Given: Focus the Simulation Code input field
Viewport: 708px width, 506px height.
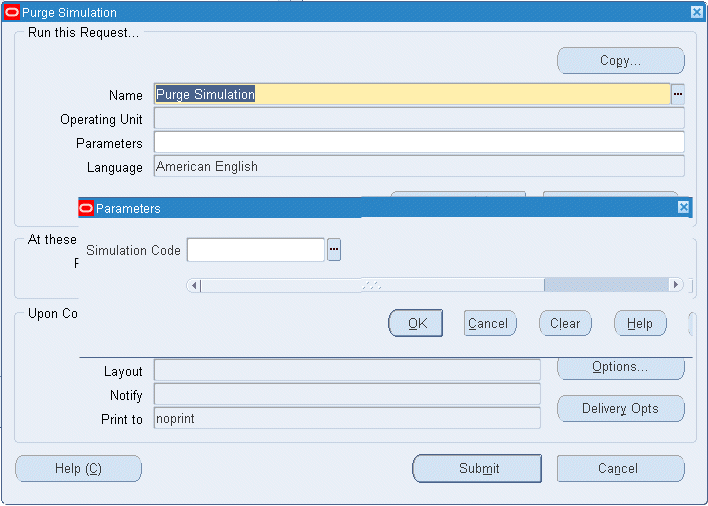Looking at the screenshot, I should pos(256,250).
